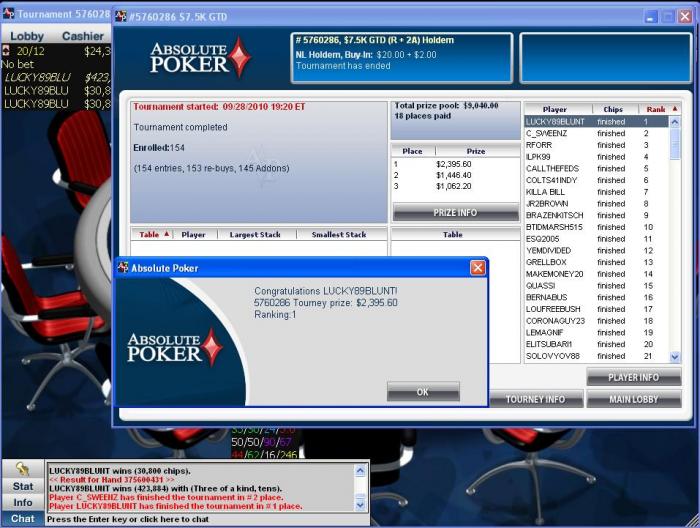
Task: Close the Absolute Poker congratulations dialog
Action: (x=478, y=268)
